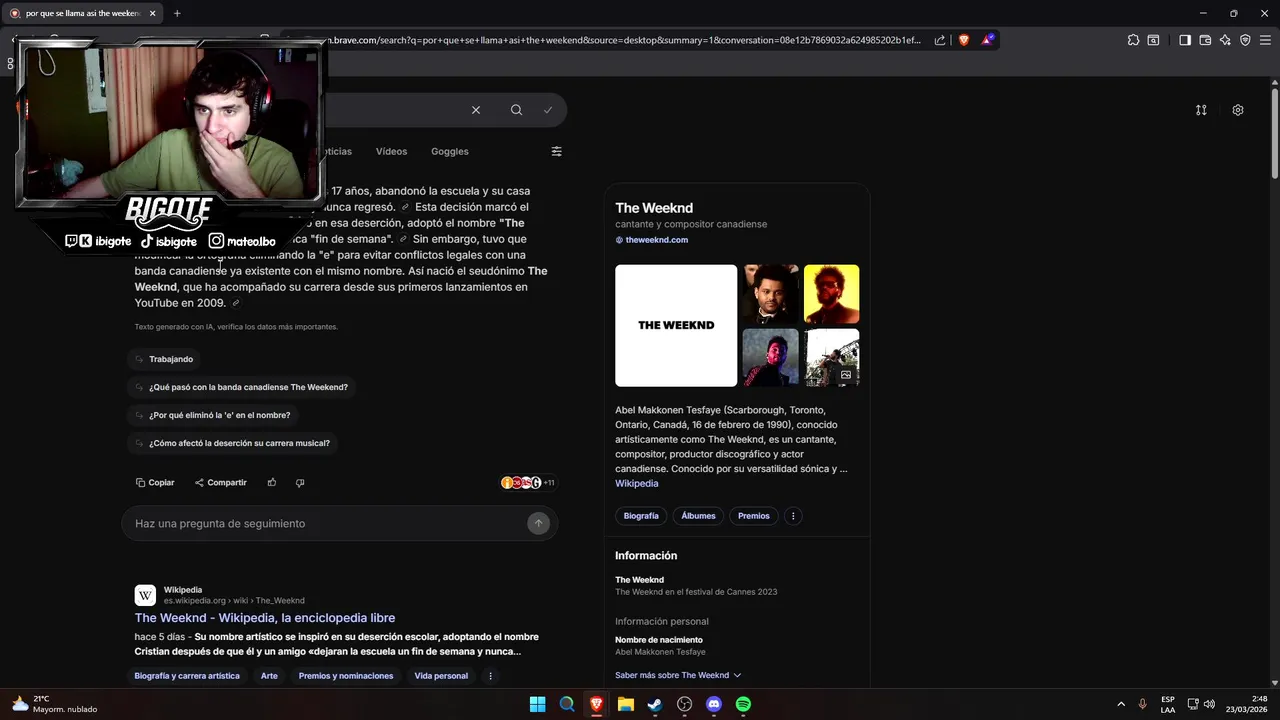The image size is (1280, 720).
Task: Open the Brave main hamburger menu
Action: [x=1266, y=40]
